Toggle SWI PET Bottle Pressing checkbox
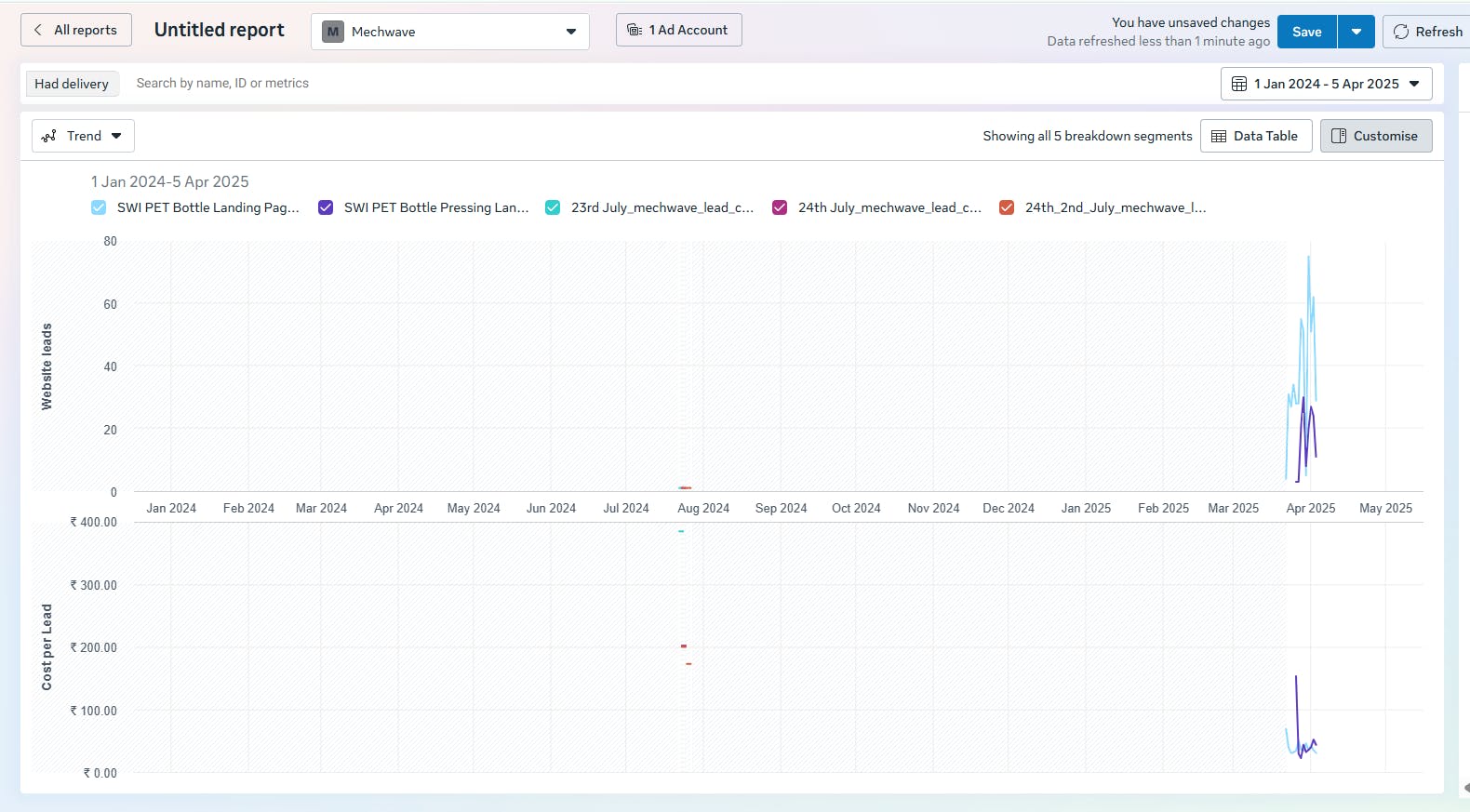Viewport: 1470px width, 812px height. tap(326, 207)
